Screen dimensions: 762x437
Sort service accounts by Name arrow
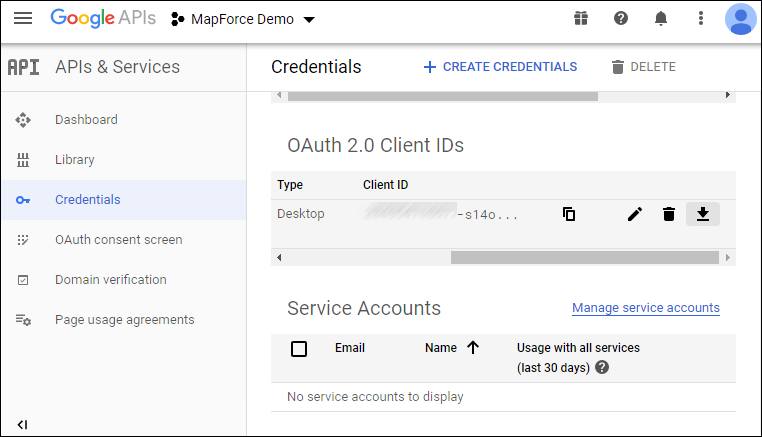click(x=473, y=348)
